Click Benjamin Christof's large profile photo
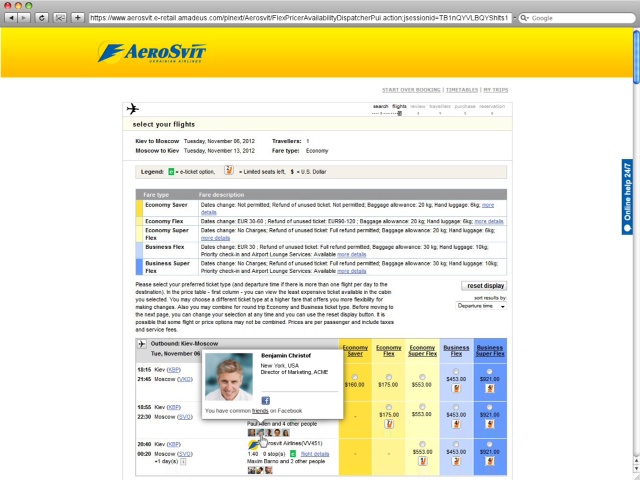 [x=229, y=377]
